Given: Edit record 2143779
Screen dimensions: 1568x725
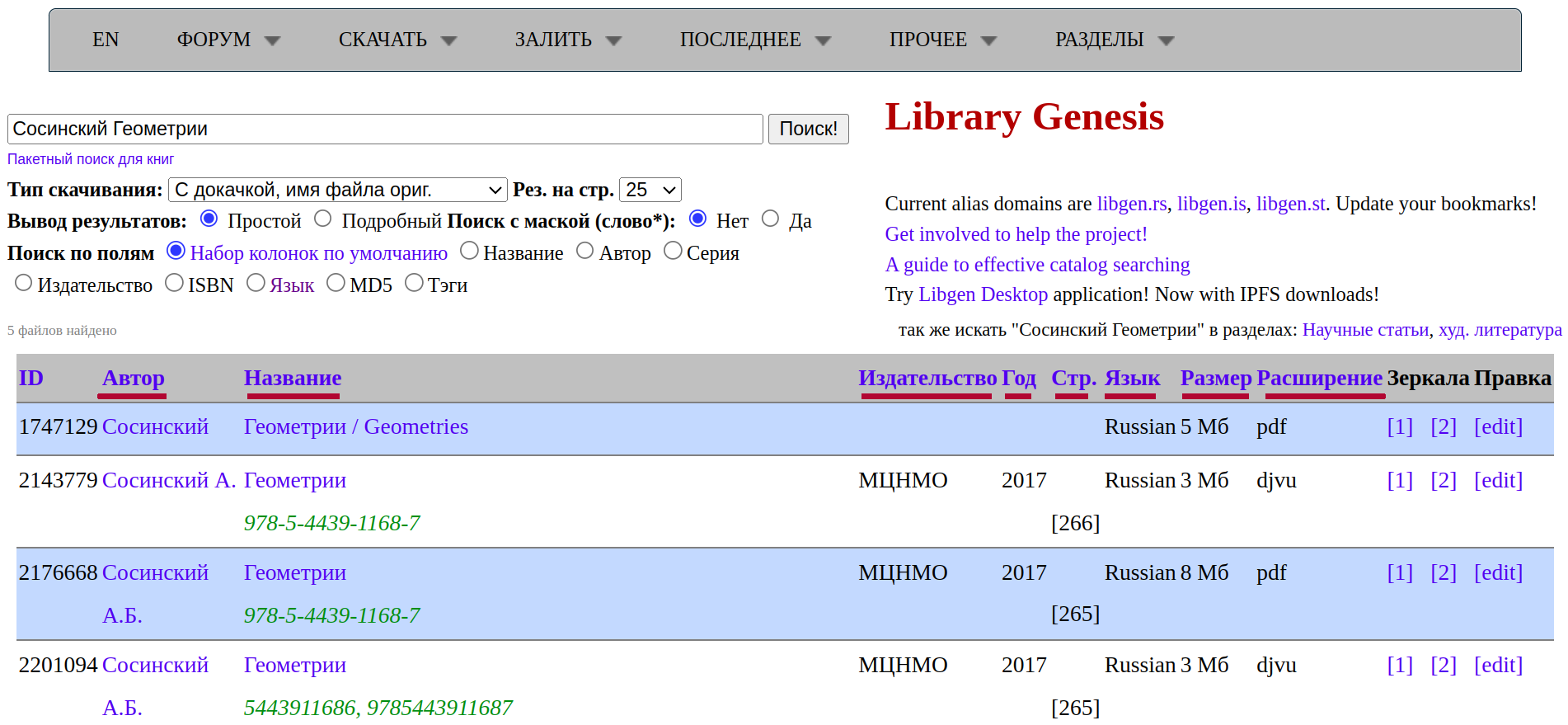Looking at the screenshot, I should [x=1498, y=480].
